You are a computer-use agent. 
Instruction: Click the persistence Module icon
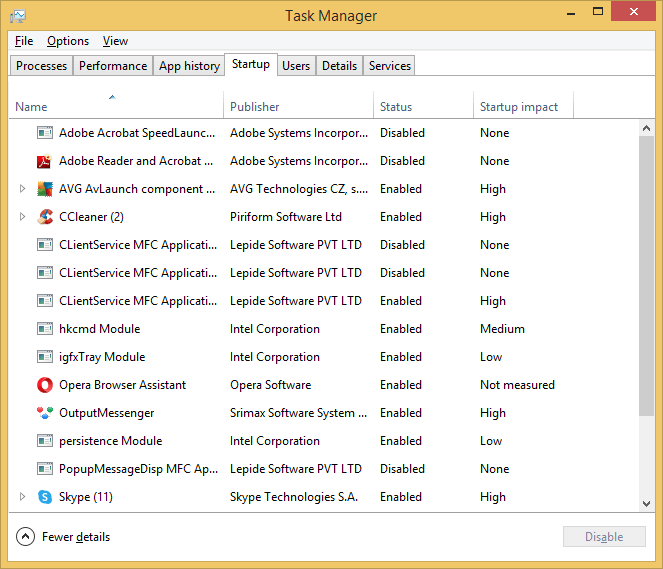[x=44, y=441]
